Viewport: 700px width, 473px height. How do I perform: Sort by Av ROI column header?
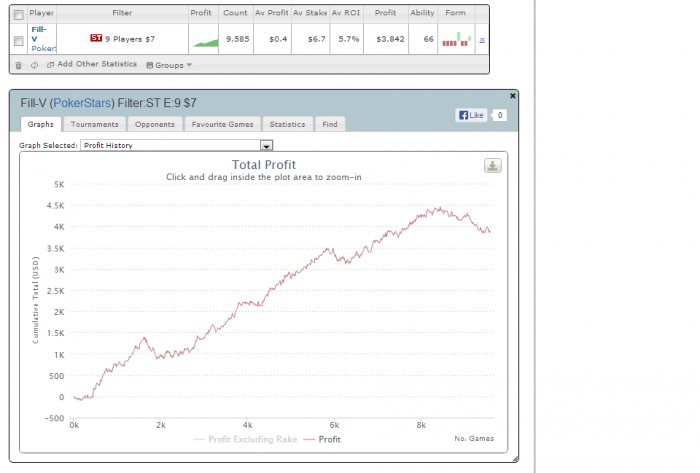(346, 13)
